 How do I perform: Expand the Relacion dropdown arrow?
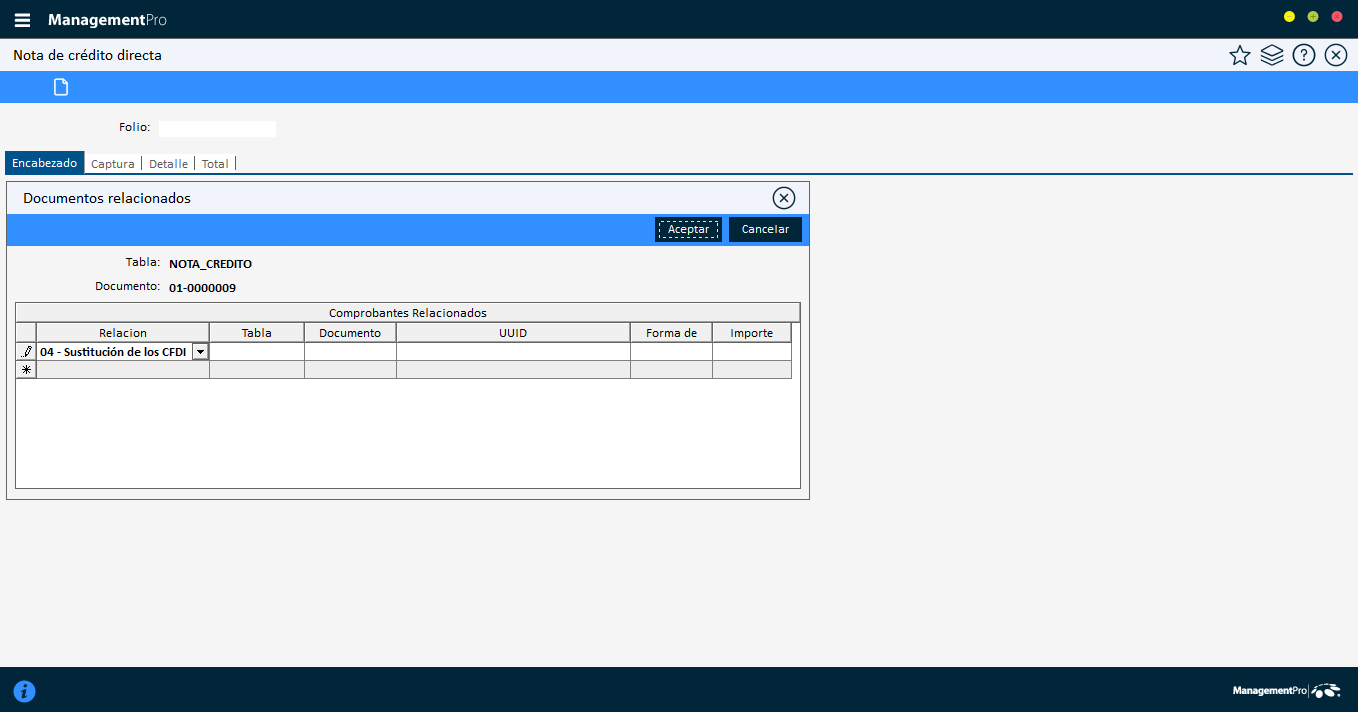pos(201,352)
